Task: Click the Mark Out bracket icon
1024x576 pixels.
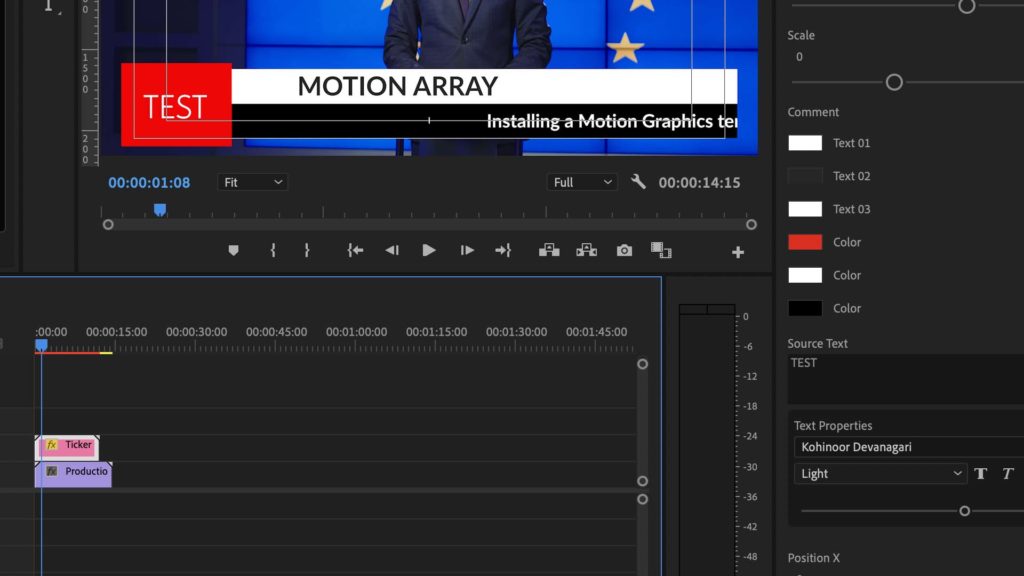Action: tap(307, 251)
